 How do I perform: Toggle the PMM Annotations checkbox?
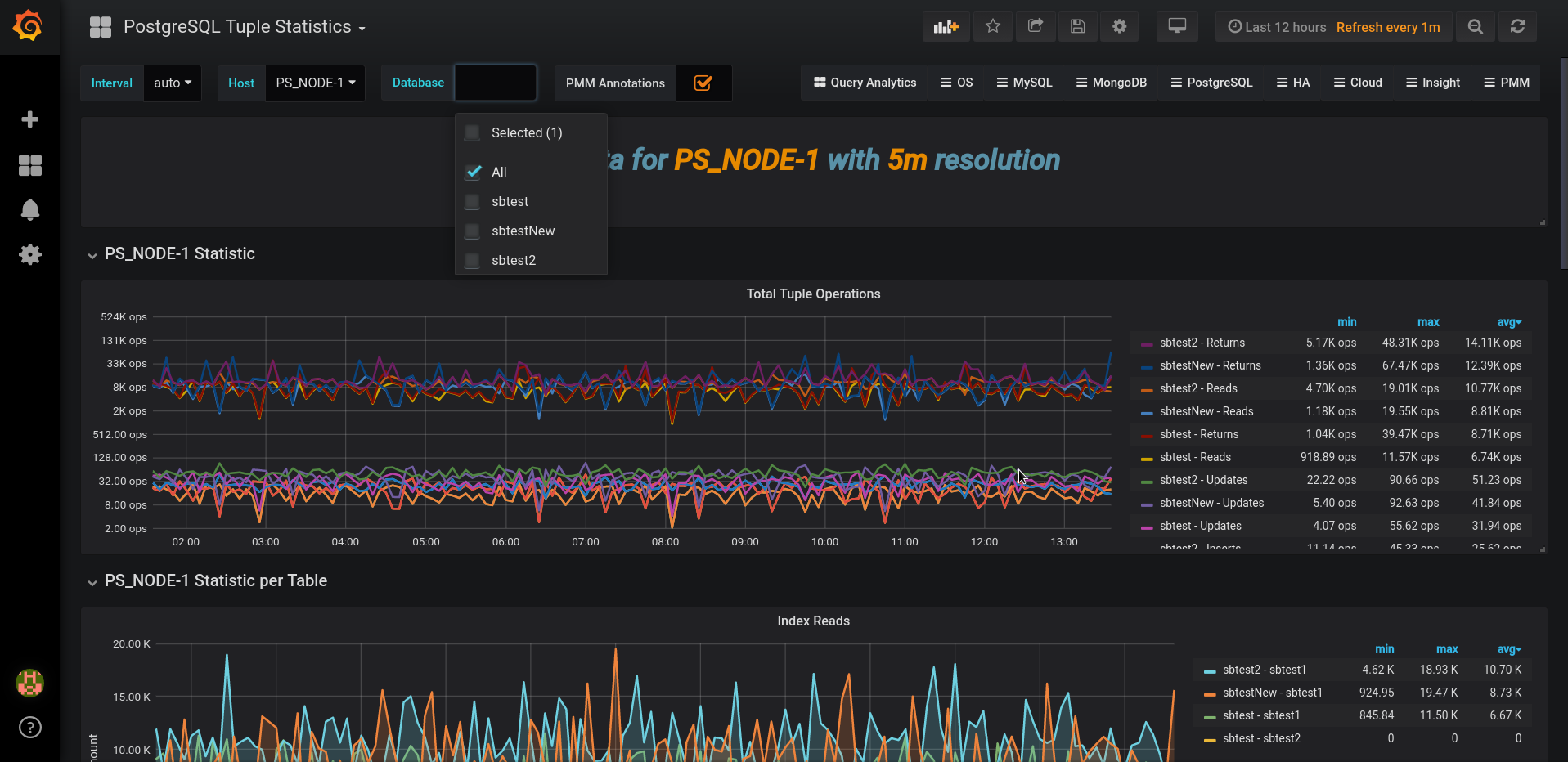click(703, 83)
